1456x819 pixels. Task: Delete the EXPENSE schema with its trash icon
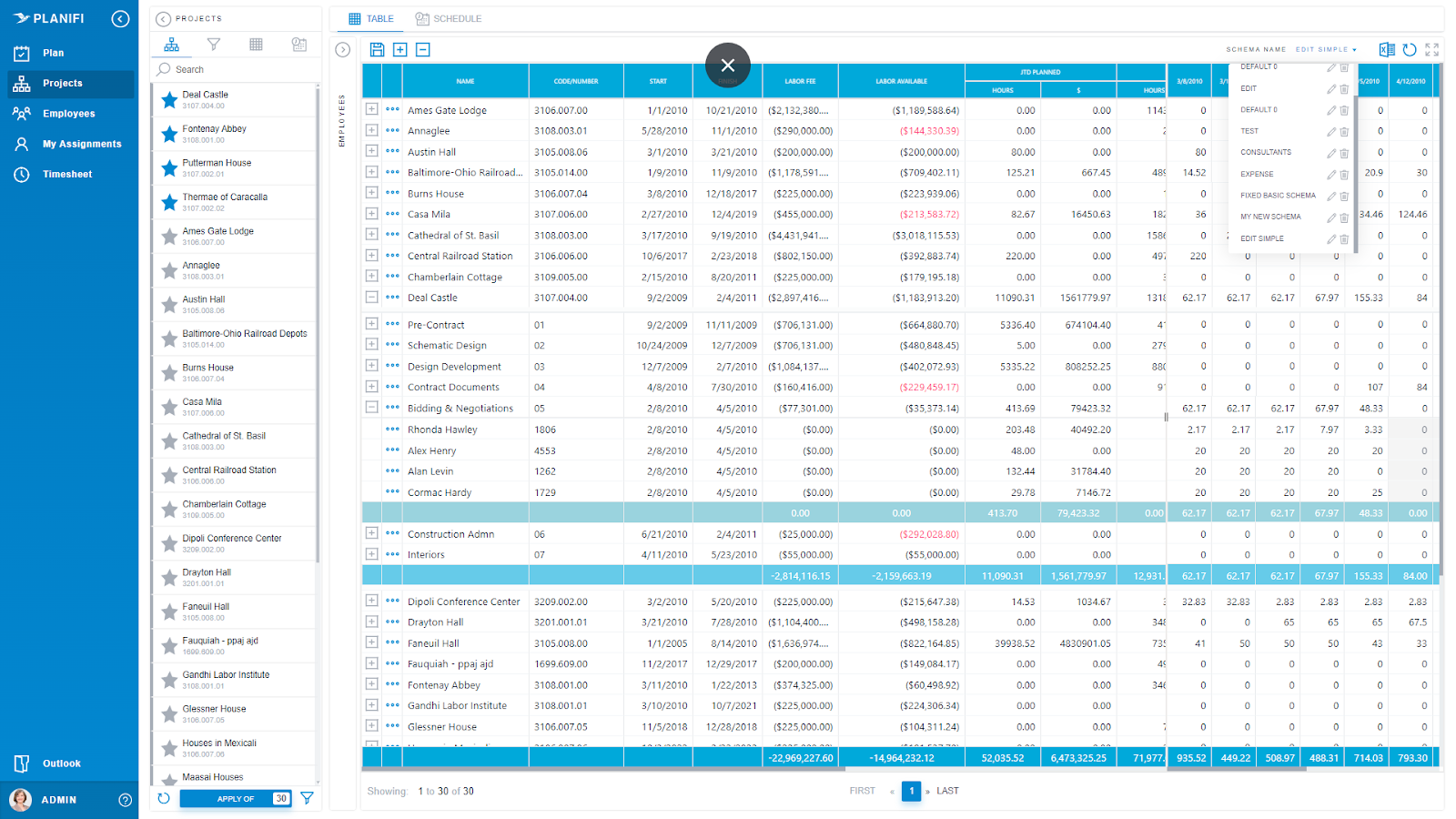click(1344, 175)
